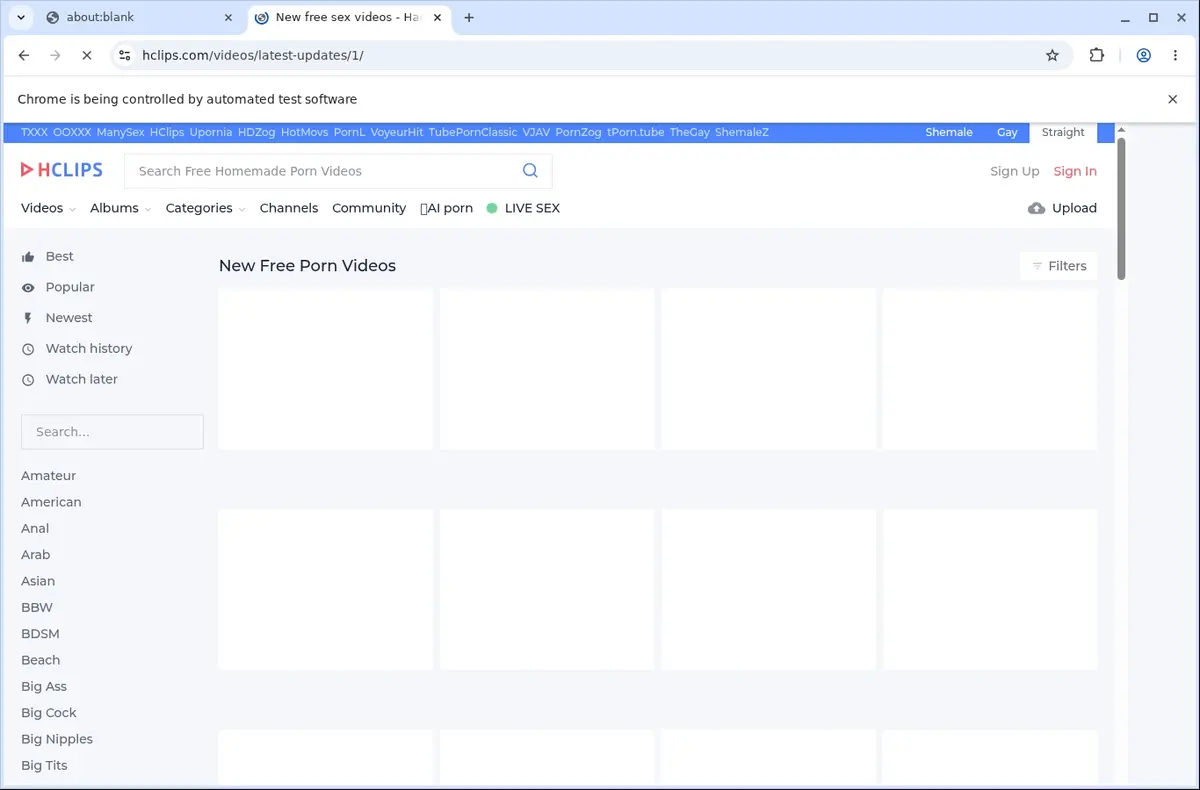Click the HClips logo

tap(62, 170)
